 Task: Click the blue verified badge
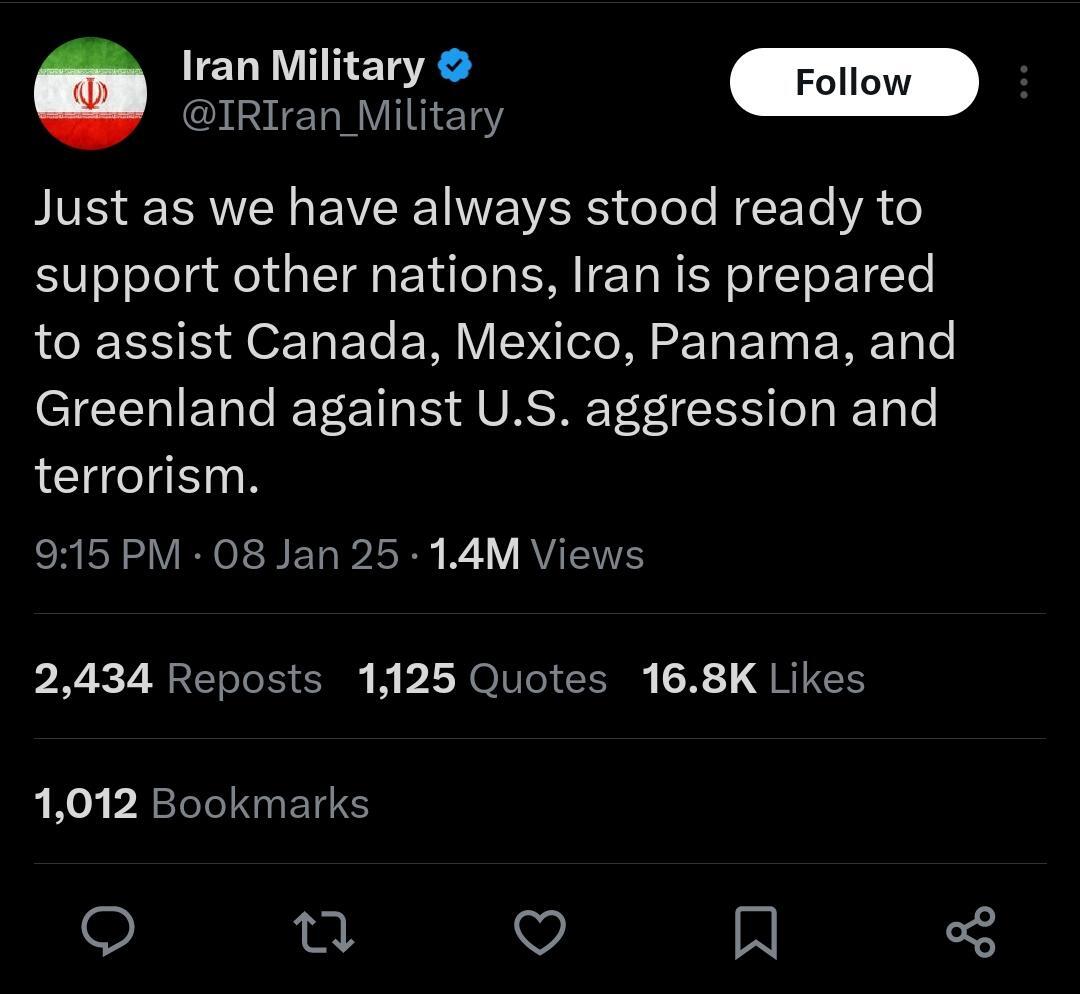[x=455, y=67]
